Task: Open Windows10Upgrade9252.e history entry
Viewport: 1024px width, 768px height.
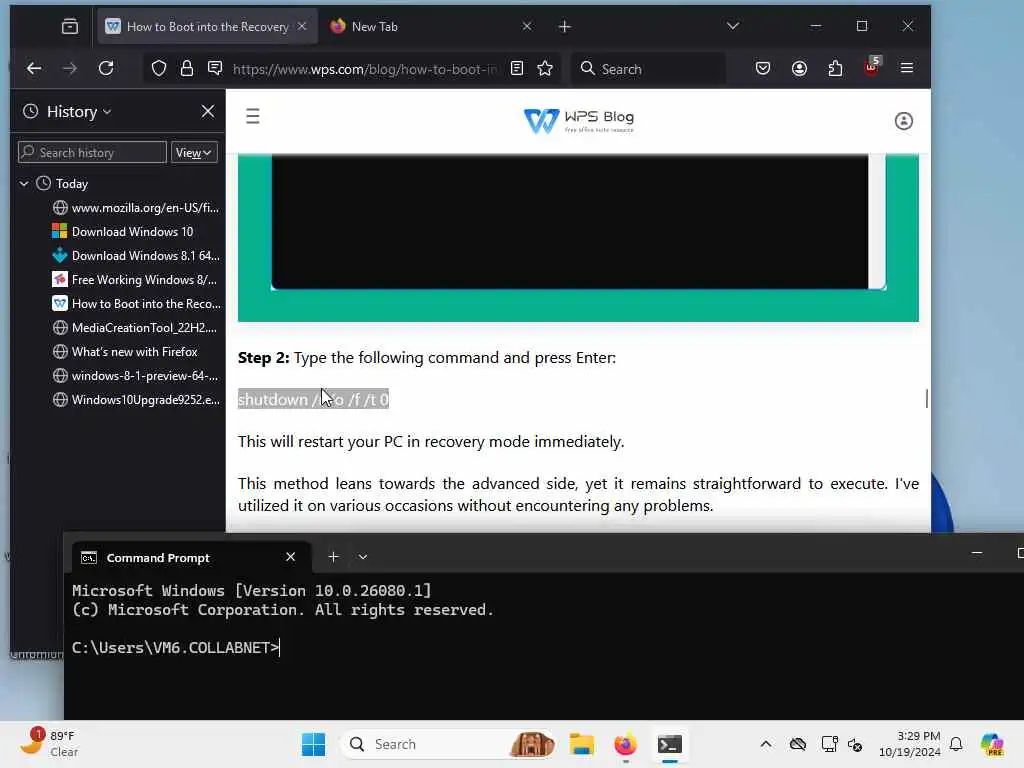Action: [x=136, y=400]
